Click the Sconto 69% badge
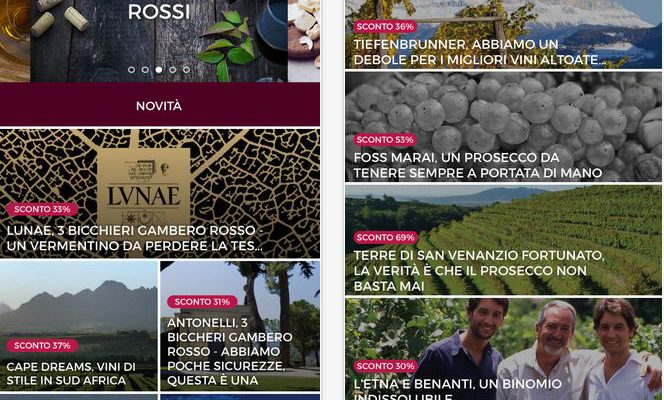This screenshot has width=664, height=400. (386, 237)
